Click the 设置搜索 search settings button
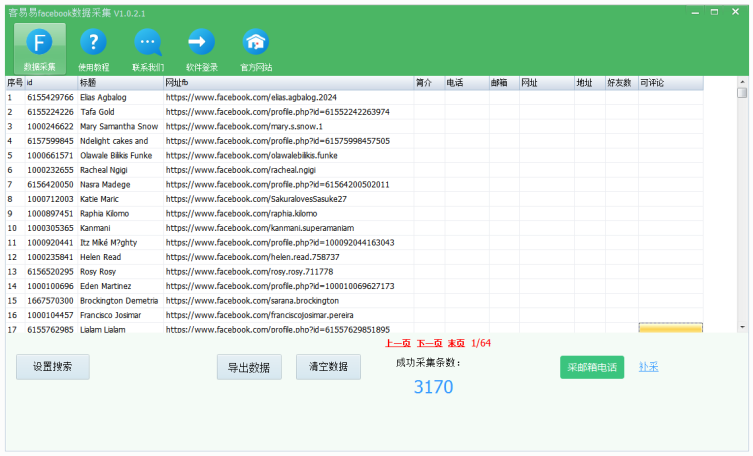 coord(53,367)
